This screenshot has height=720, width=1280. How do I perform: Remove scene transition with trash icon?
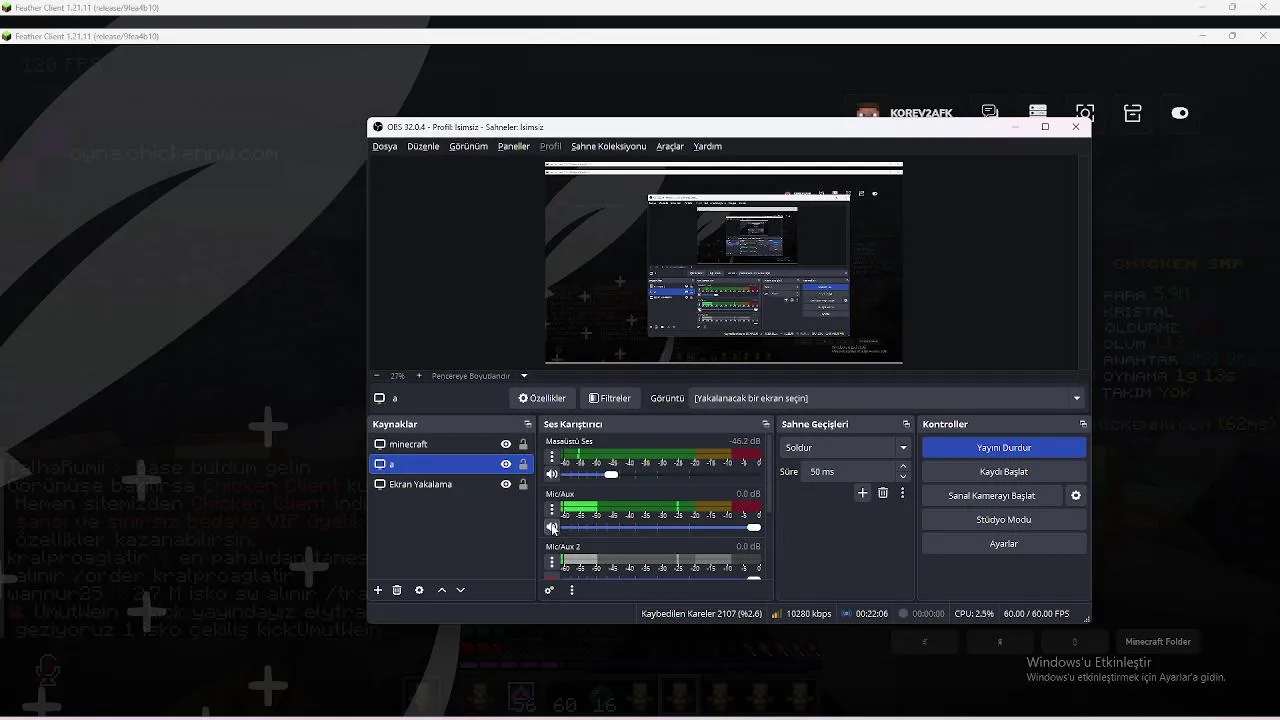click(883, 493)
